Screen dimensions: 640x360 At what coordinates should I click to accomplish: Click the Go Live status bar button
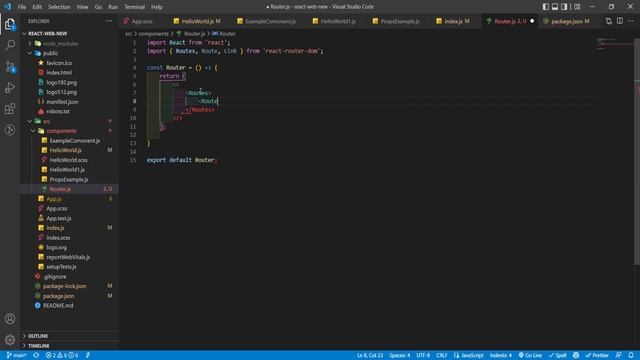(x=530, y=355)
